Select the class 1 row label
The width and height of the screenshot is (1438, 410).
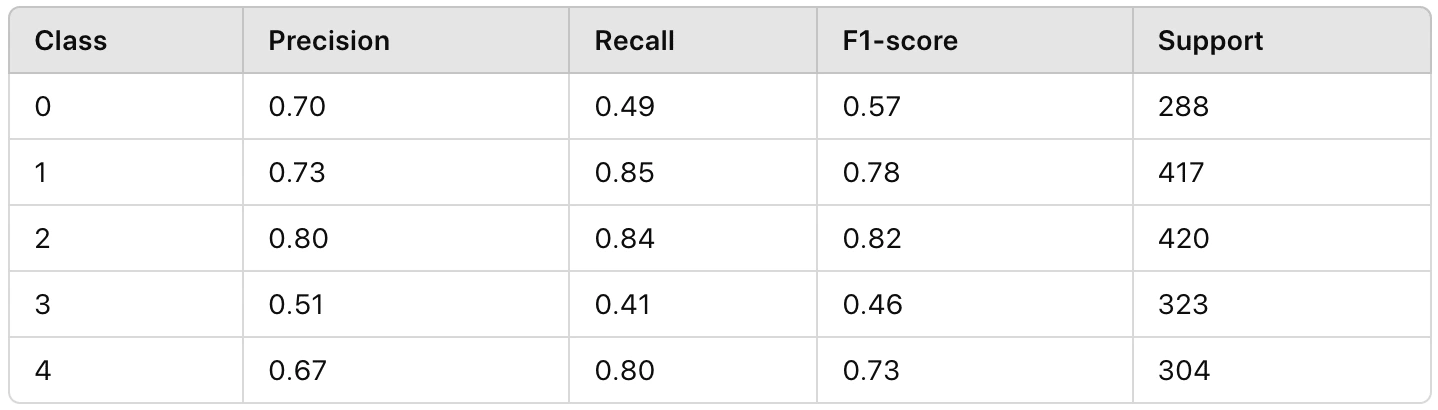(41, 172)
